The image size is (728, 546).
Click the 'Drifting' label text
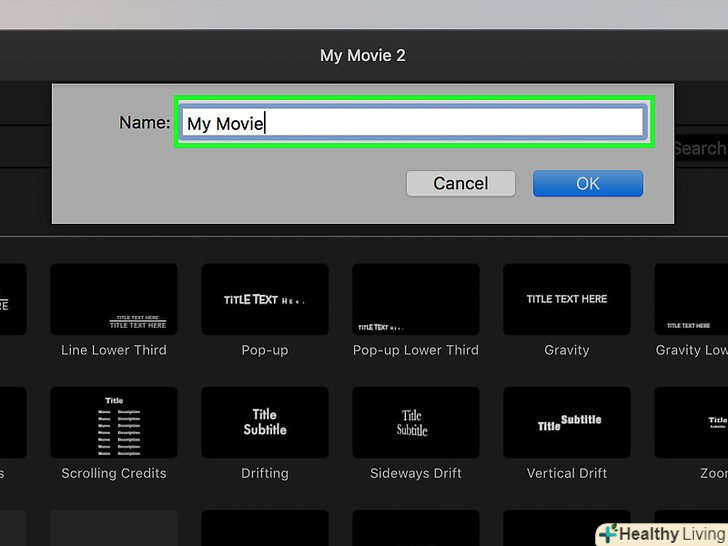click(265, 474)
